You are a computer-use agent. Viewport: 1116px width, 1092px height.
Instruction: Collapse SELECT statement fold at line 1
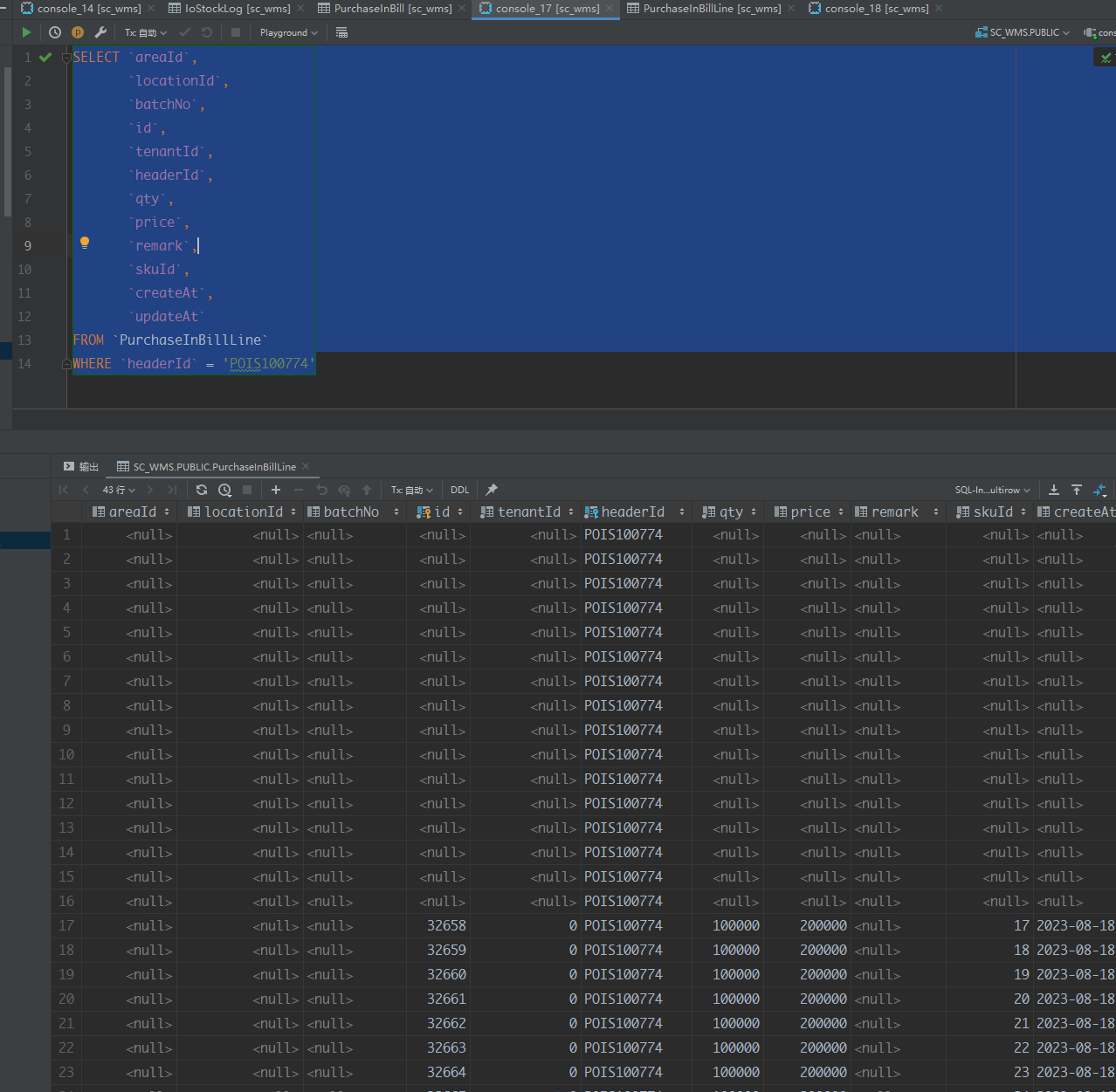pos(66,58)
